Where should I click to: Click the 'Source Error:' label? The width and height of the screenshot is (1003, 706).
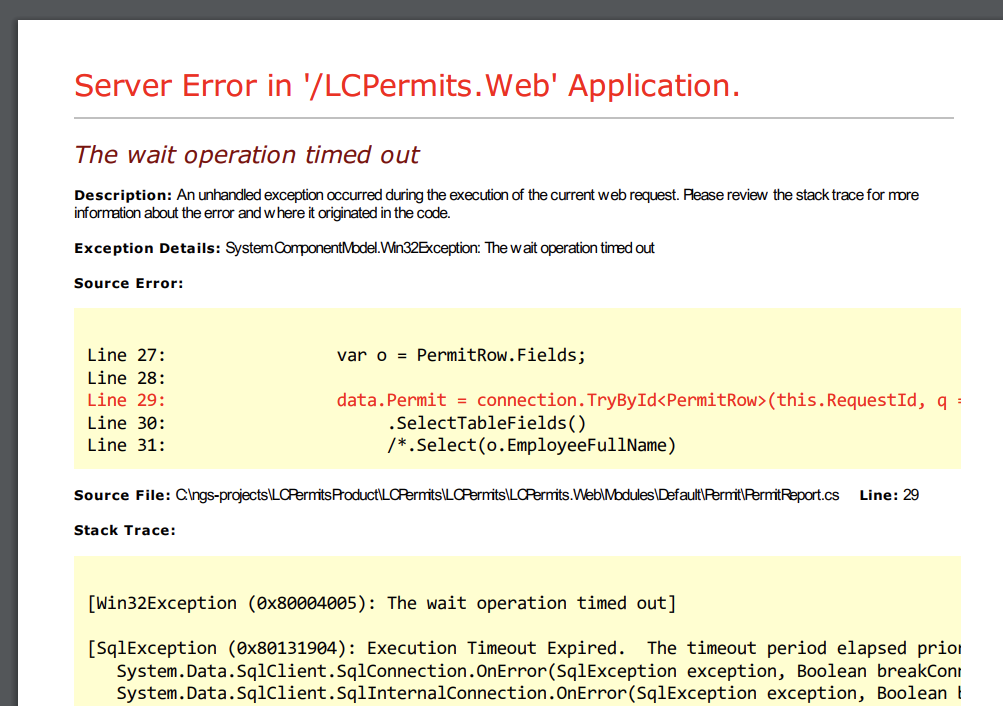tap(129, 283)
